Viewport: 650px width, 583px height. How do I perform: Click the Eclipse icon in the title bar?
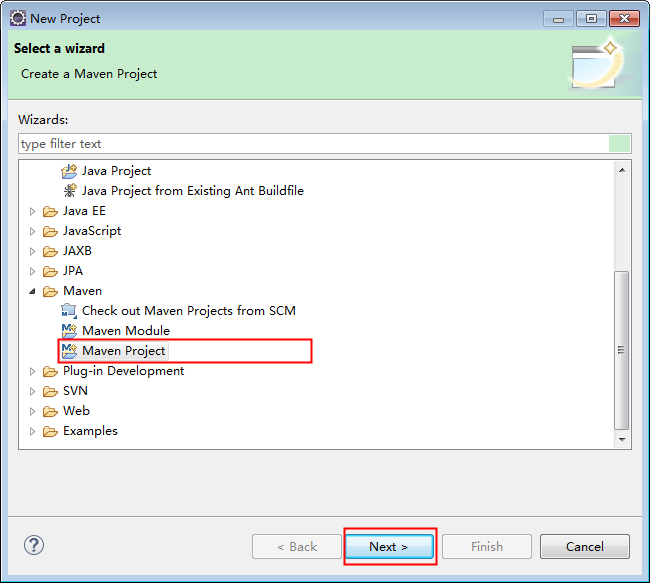click(x=18, y=18)
